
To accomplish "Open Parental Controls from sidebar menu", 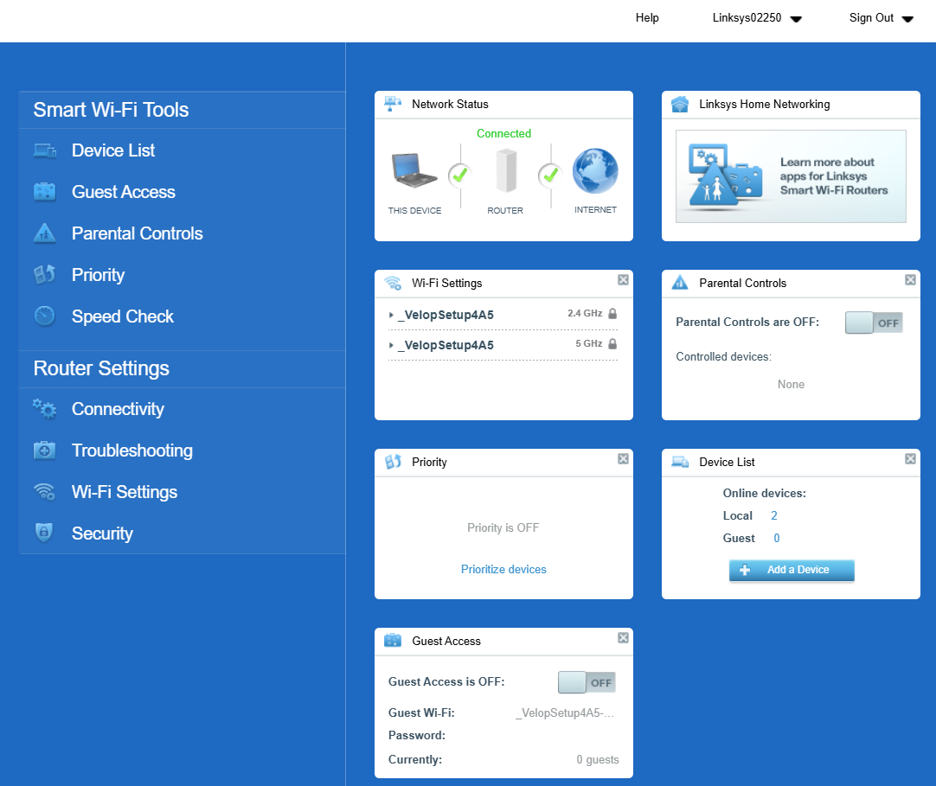I will pos(137,233).
